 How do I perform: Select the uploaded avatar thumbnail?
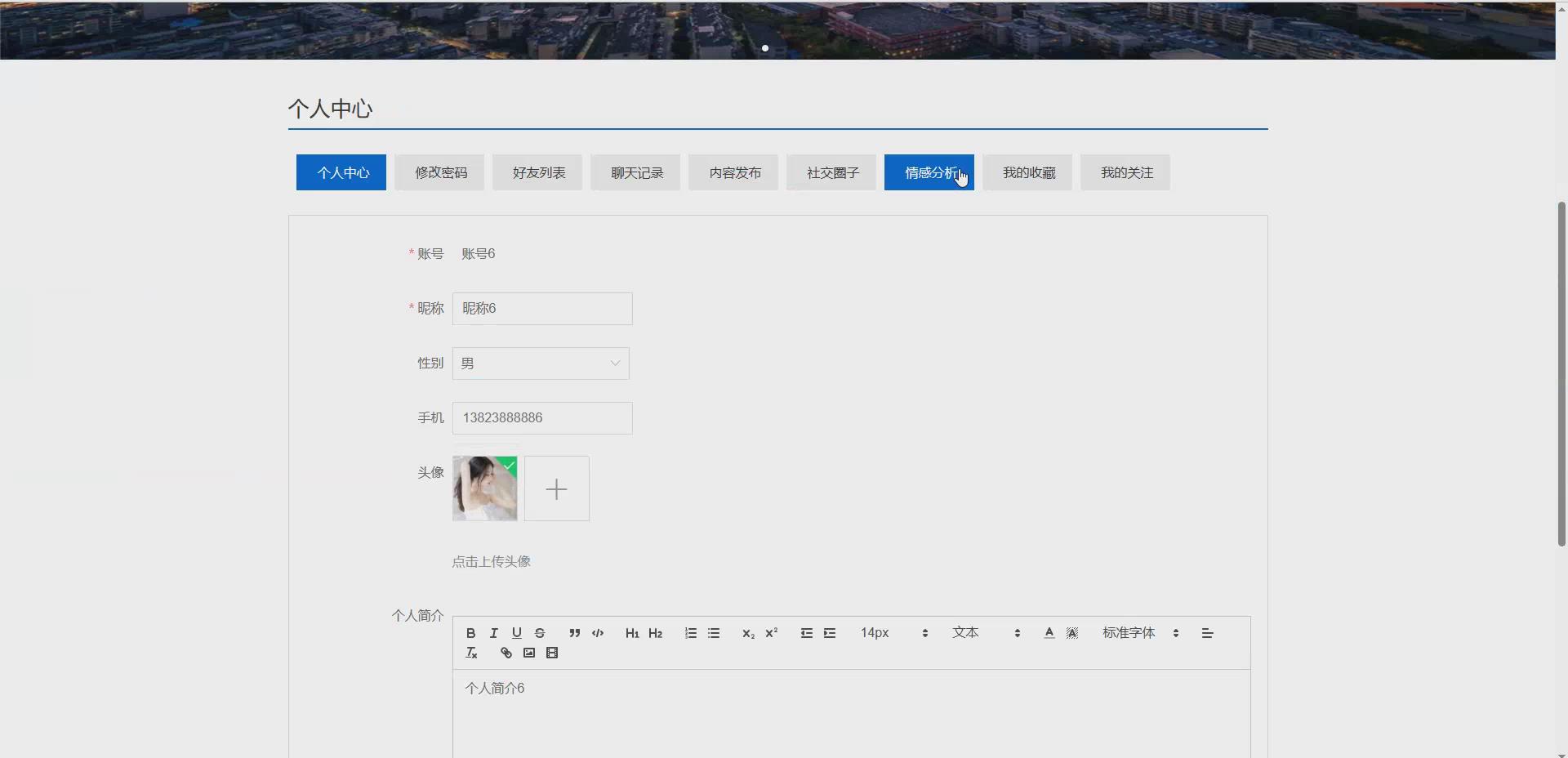[485, 488]
